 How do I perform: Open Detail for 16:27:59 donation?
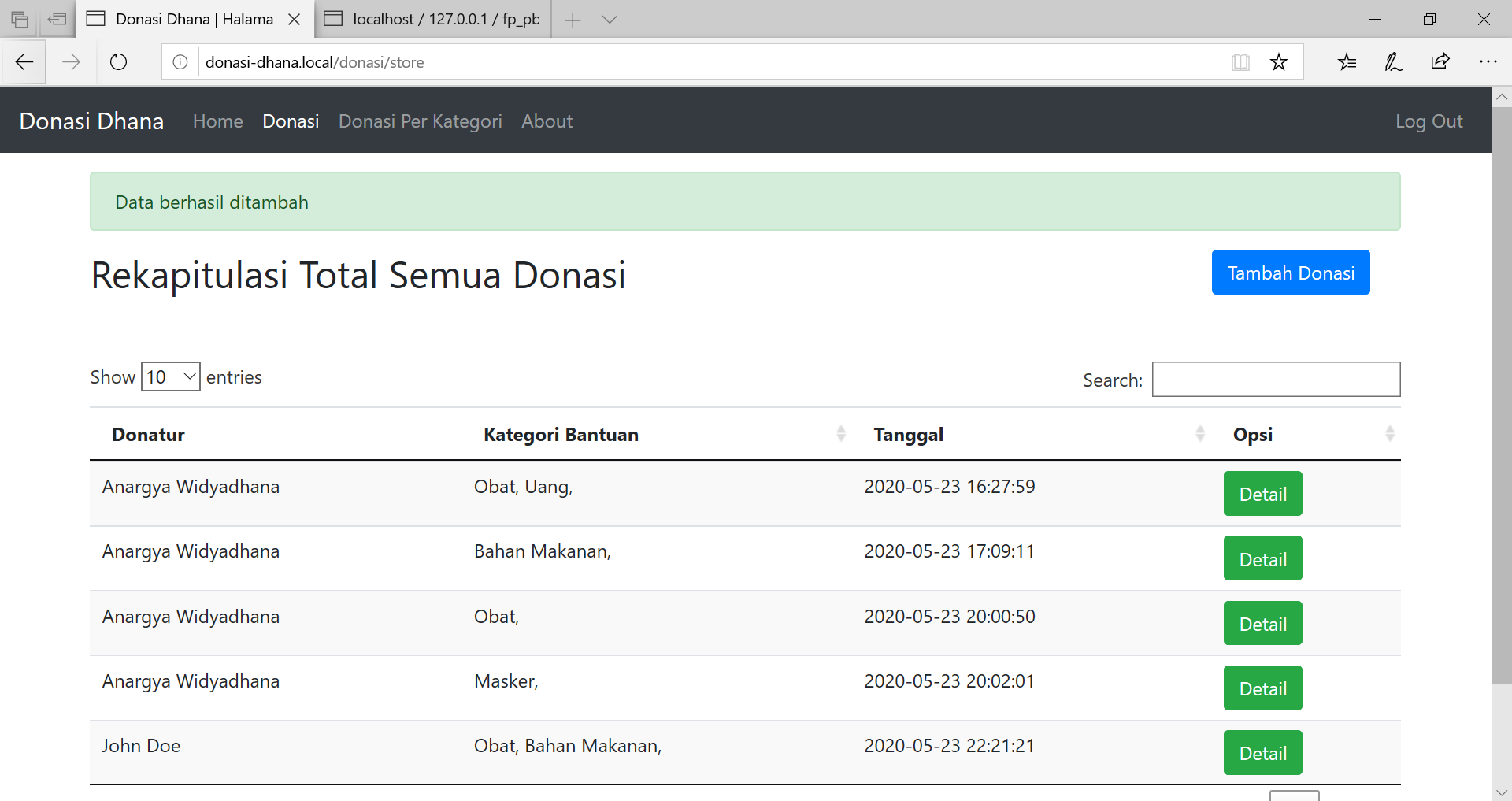point(1263,494)
